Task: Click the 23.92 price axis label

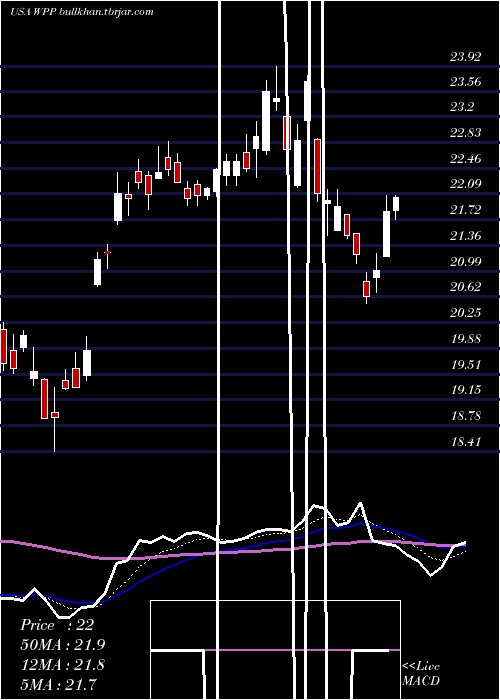Action: 466,57
